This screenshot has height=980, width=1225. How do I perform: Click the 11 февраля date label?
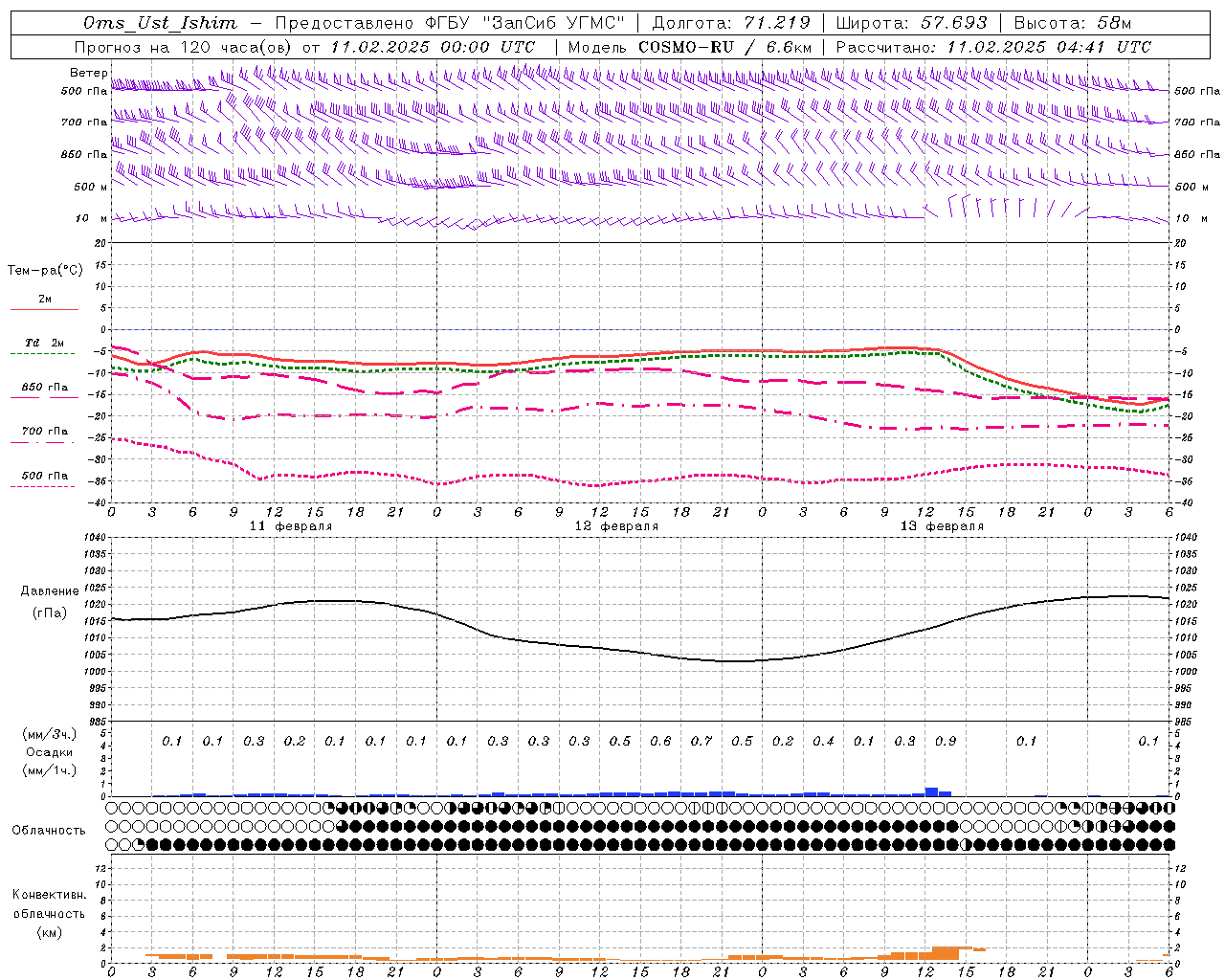click(x=291, y=526)
